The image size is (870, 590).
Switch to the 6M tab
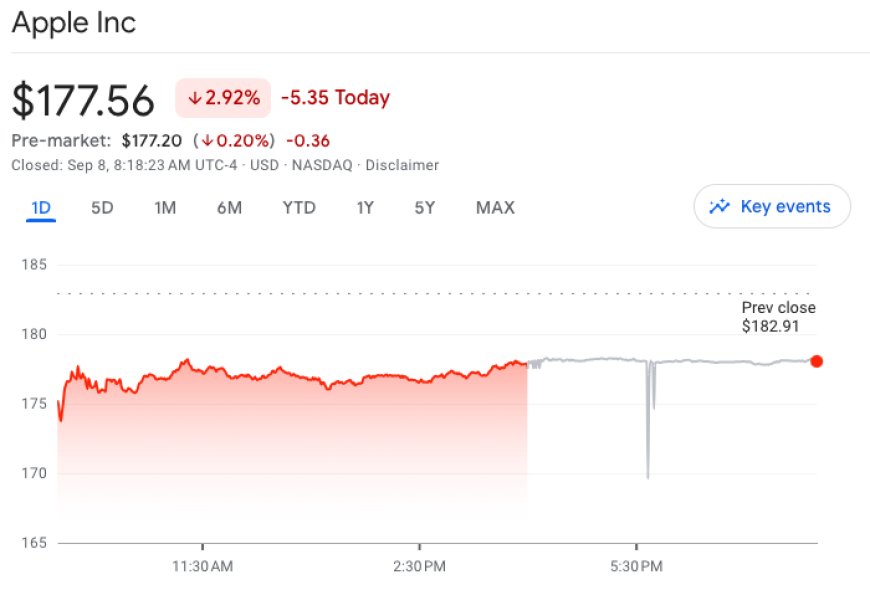[231, 207]
